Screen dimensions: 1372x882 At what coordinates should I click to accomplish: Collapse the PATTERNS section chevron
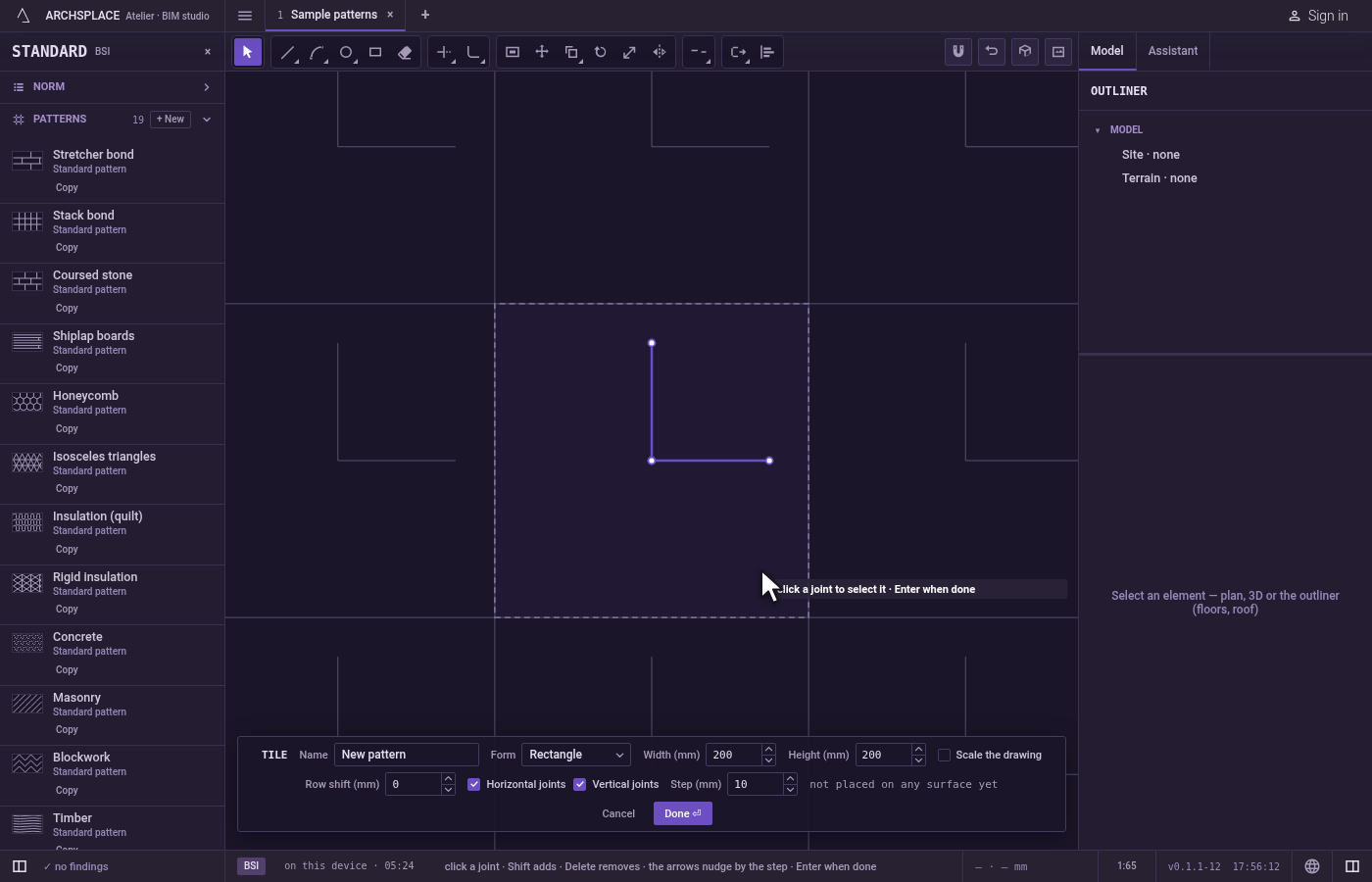[207, 120]
